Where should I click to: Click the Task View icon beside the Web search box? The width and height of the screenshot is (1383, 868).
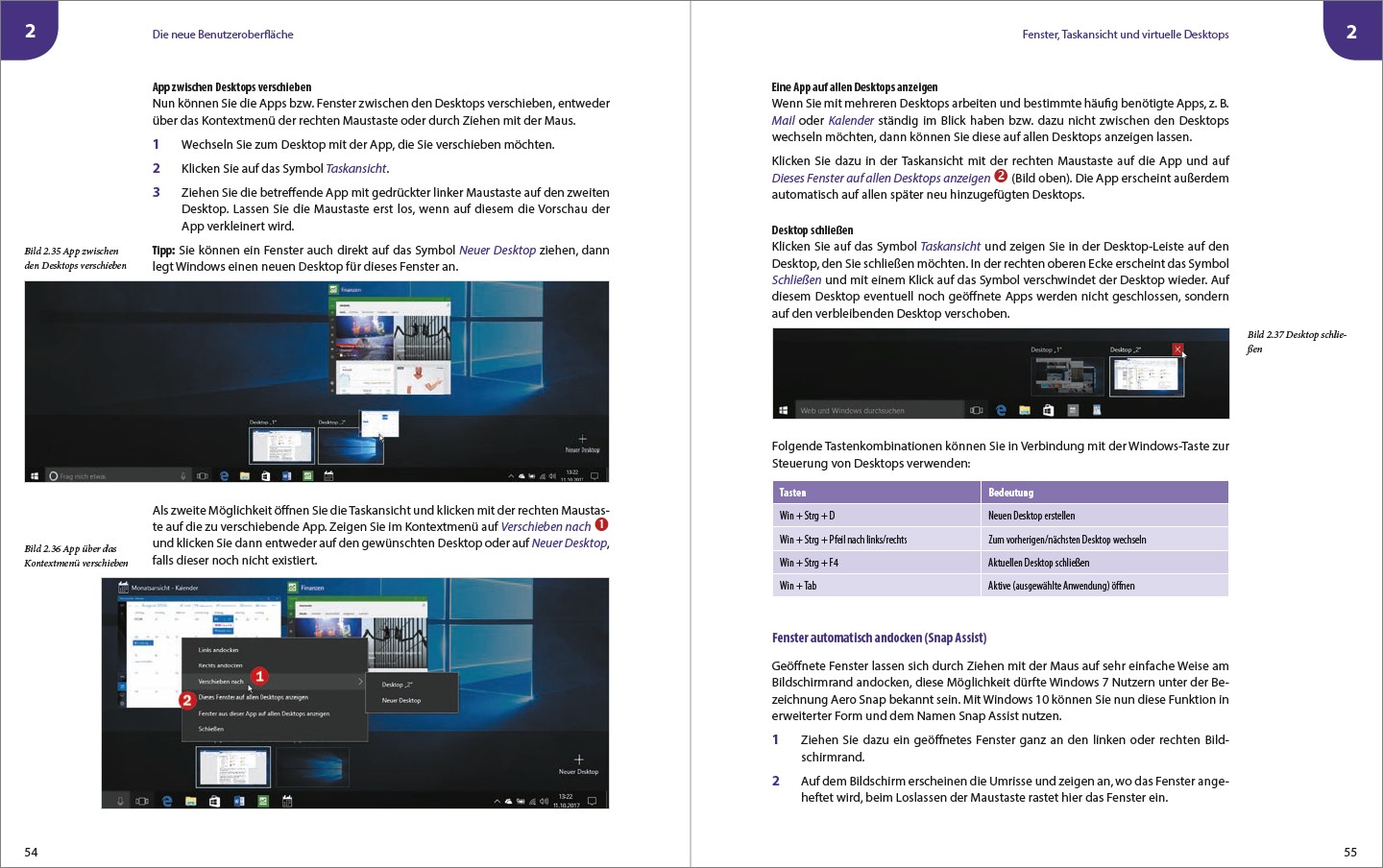[977, 410]
